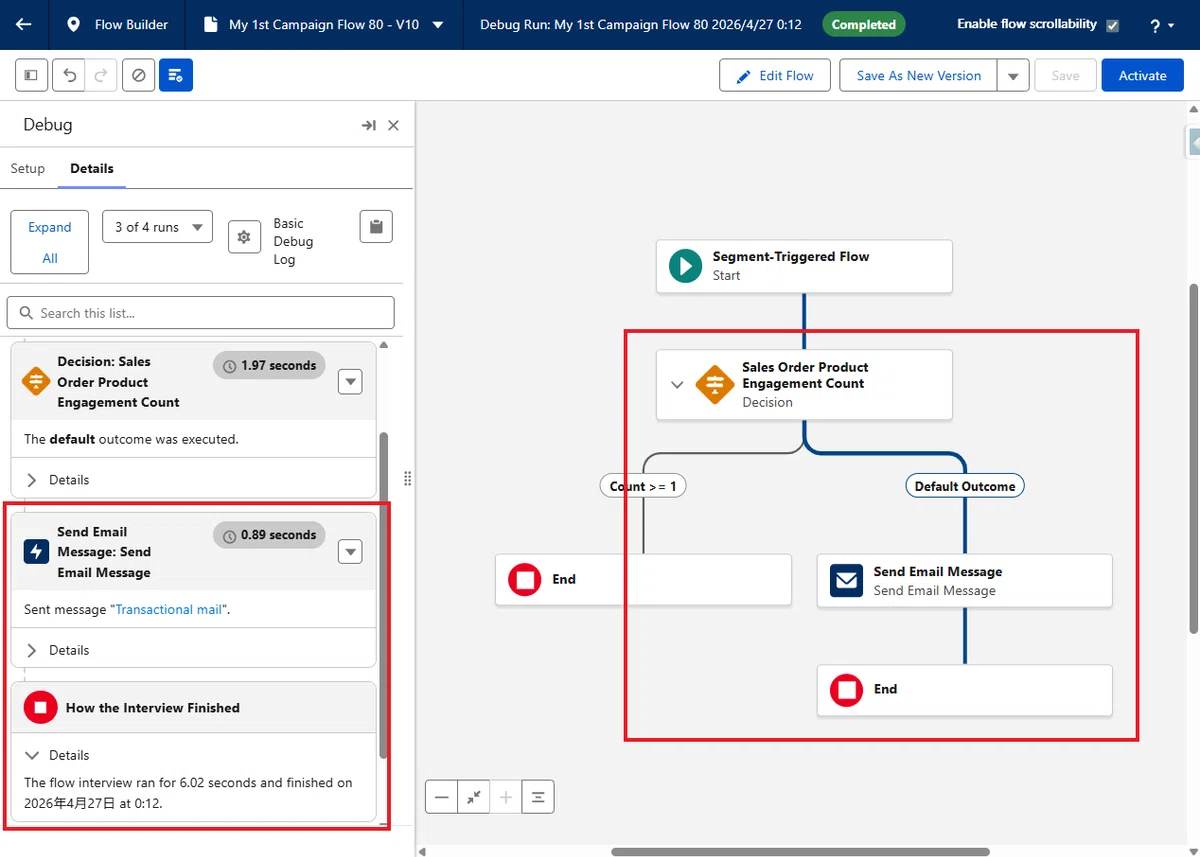1200x857 pixels.
Task: Open the Decision entry dropdown menu
Action: [350, 381]
